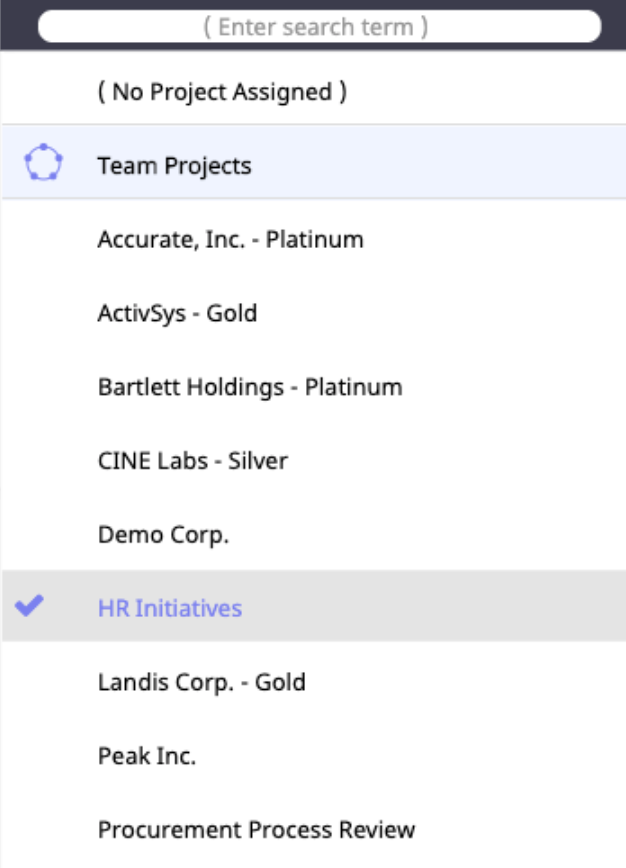The image size is (626, 868).
Task: Click the selected HR Initiatives item
Action: click(x=170, y=608)
